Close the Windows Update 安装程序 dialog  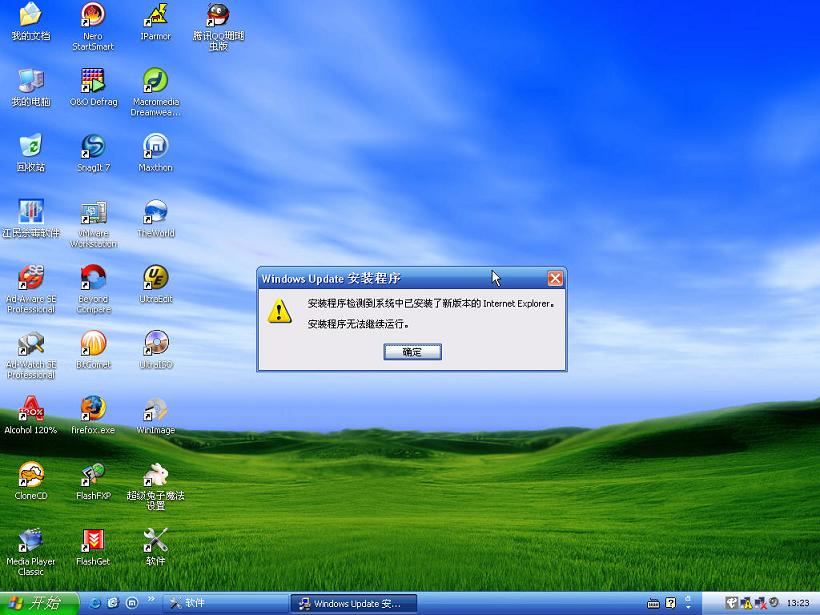click(x=555, y=279)
